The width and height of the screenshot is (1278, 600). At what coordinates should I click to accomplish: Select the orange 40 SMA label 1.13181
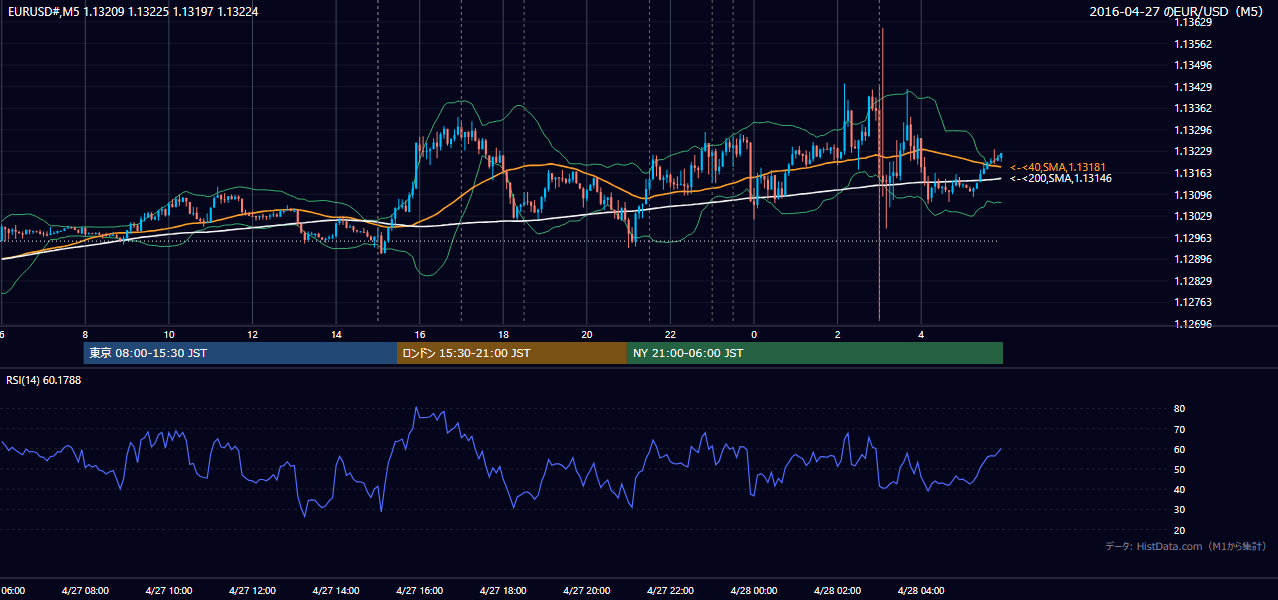pos(1057,167)
